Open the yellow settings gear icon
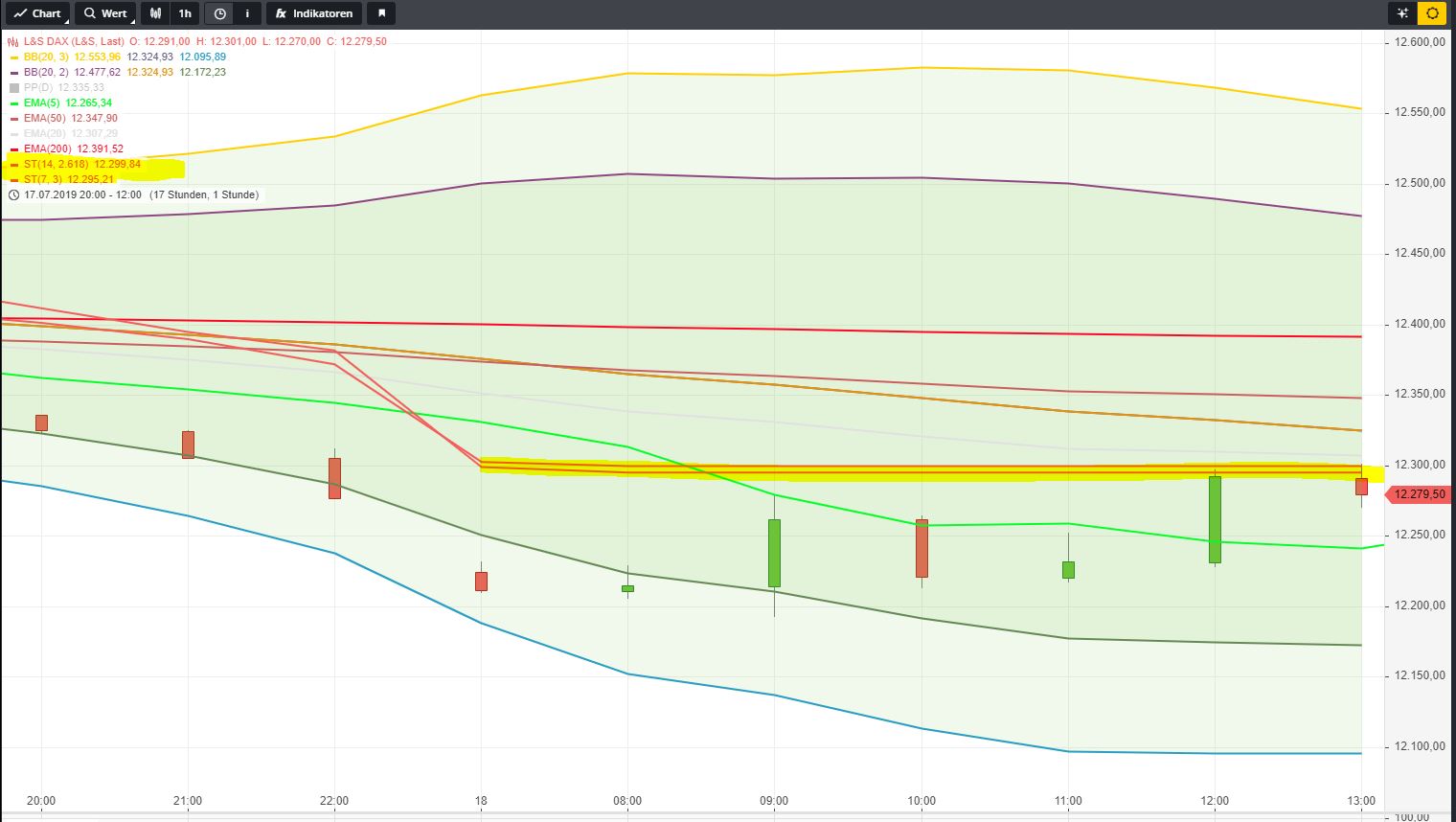This screenshot has height=822, width=1456. pyautogui.click(x=1433, y=13)
